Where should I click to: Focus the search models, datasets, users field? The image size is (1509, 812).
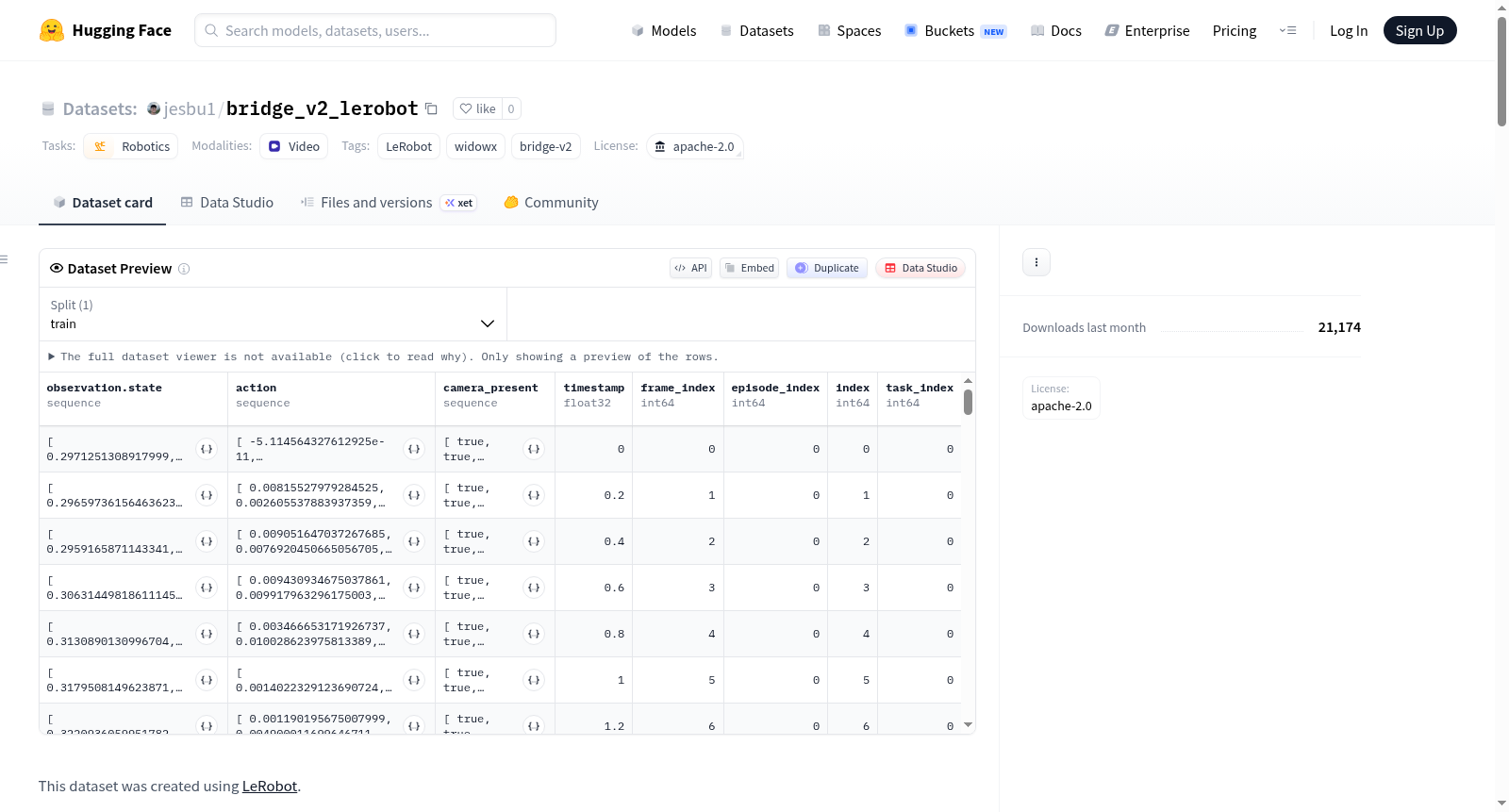[375, 30]
